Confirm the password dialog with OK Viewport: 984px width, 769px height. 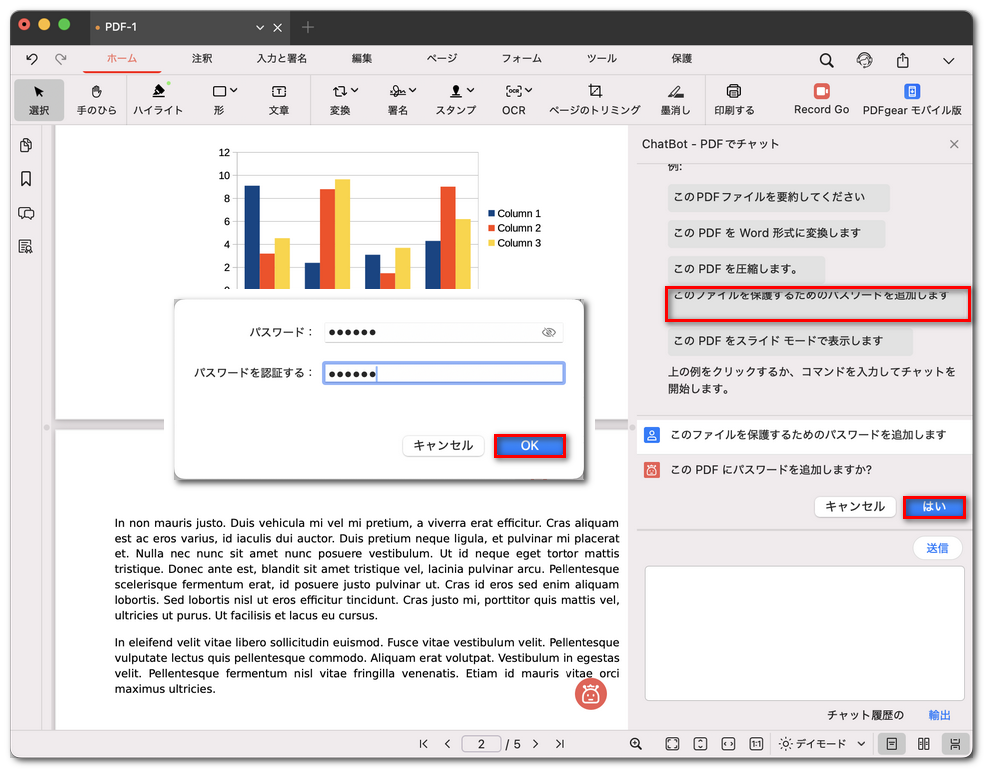click(x=530, y=445)
